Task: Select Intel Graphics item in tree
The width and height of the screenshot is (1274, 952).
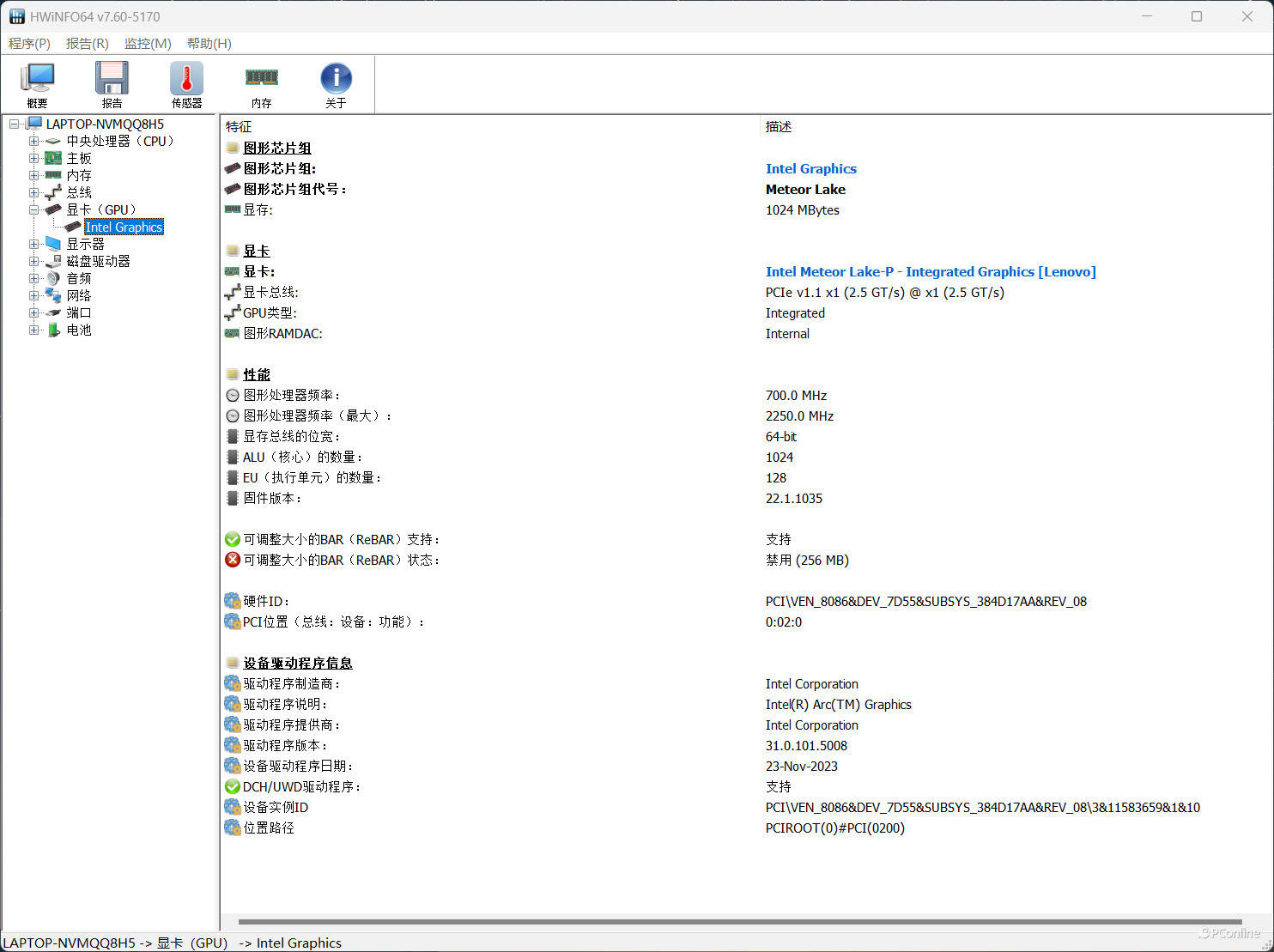Action: (124, 227)
